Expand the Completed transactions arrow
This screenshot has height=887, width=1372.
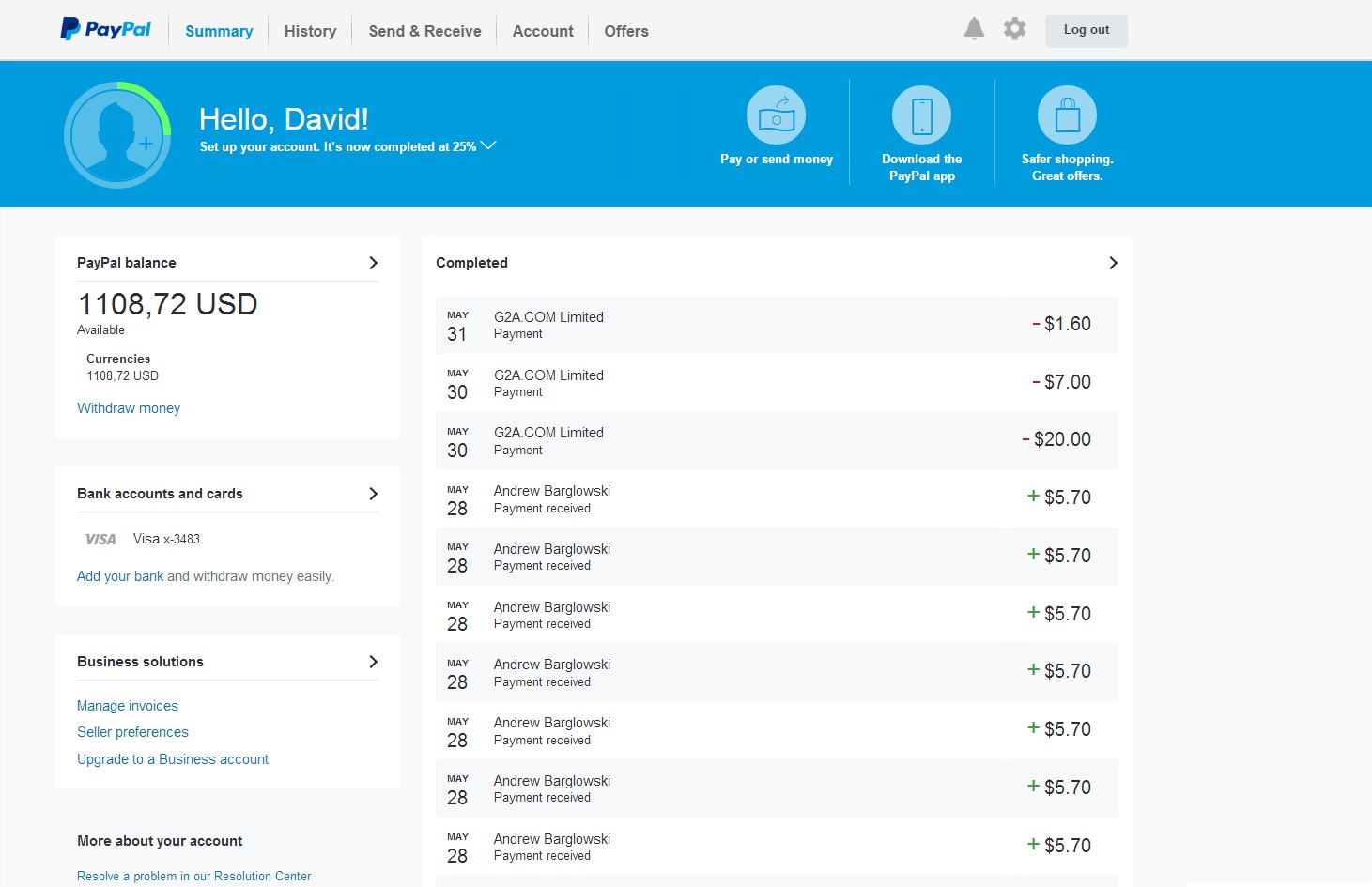click(1113, 263)
